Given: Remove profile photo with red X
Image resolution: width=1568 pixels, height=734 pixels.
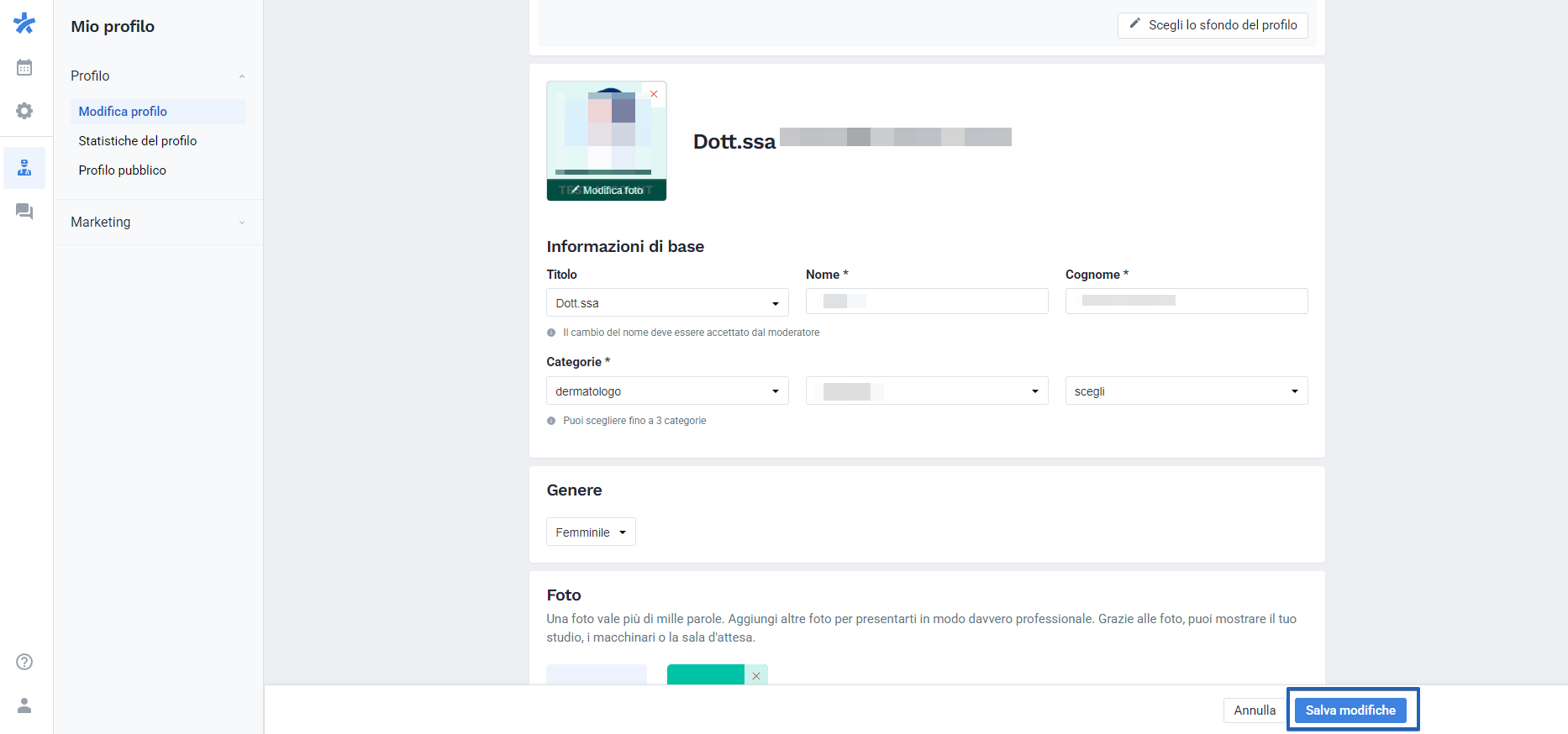Looking at the screenshot, I should pyautogui.click(x=654, y=94).
